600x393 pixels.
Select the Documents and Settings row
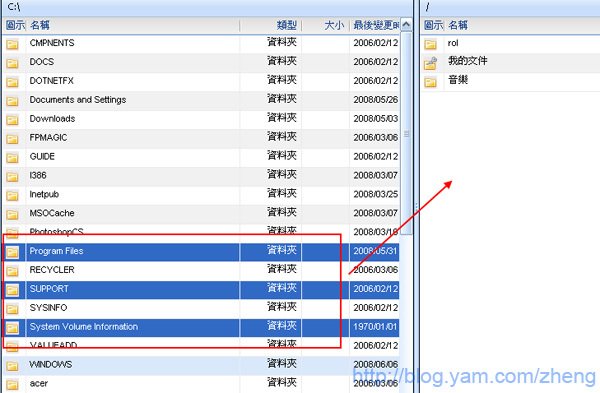tap(201, 101)
